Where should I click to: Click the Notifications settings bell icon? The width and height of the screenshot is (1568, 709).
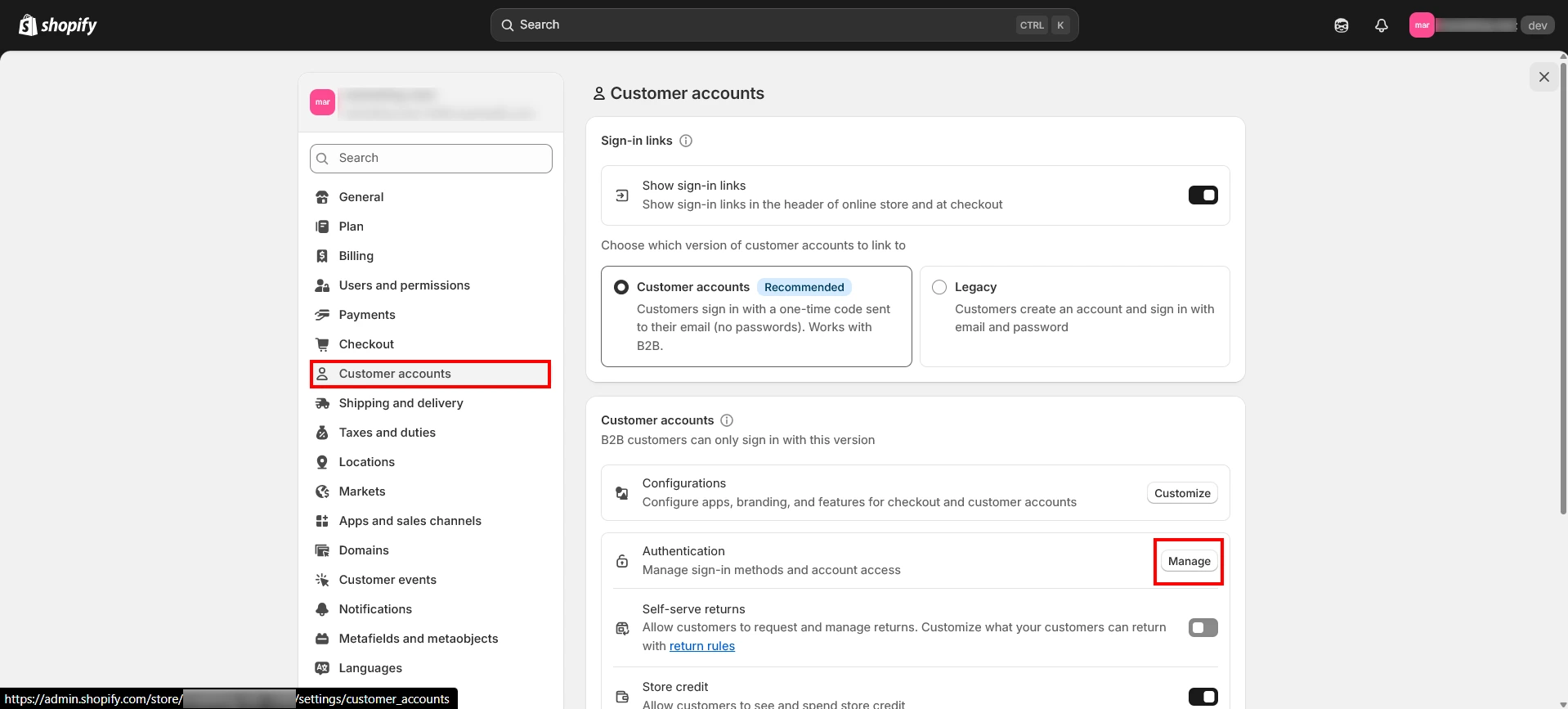(322, 609)
